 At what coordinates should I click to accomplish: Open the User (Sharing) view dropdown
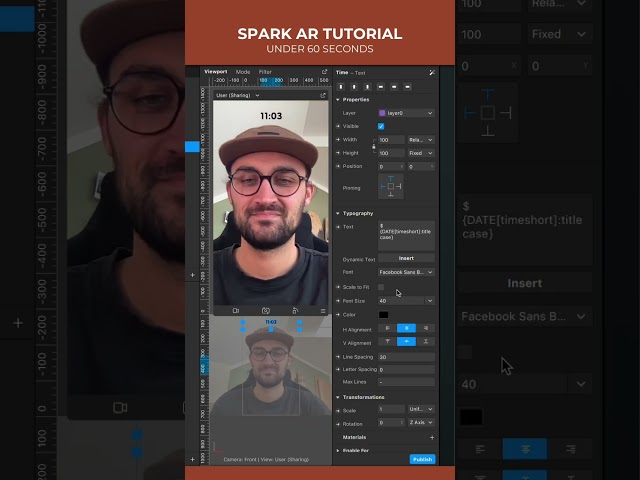[238, 95]
